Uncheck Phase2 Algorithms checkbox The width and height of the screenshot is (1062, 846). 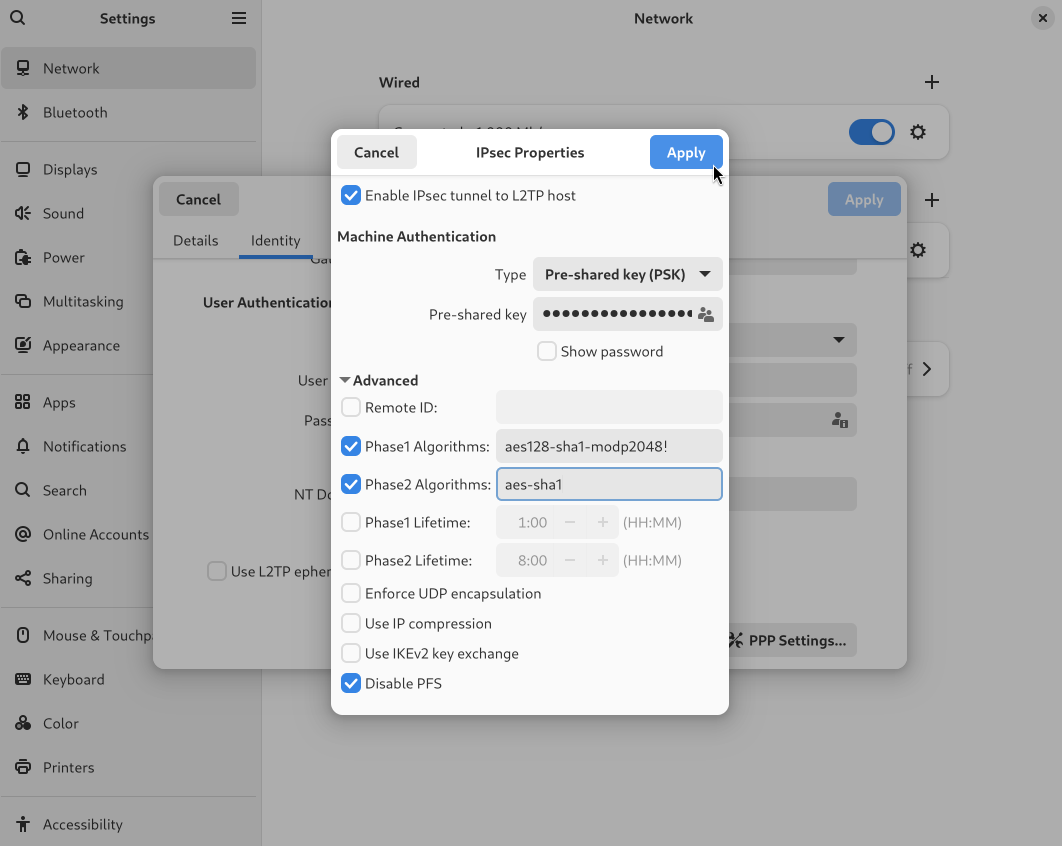click(351, 484)
